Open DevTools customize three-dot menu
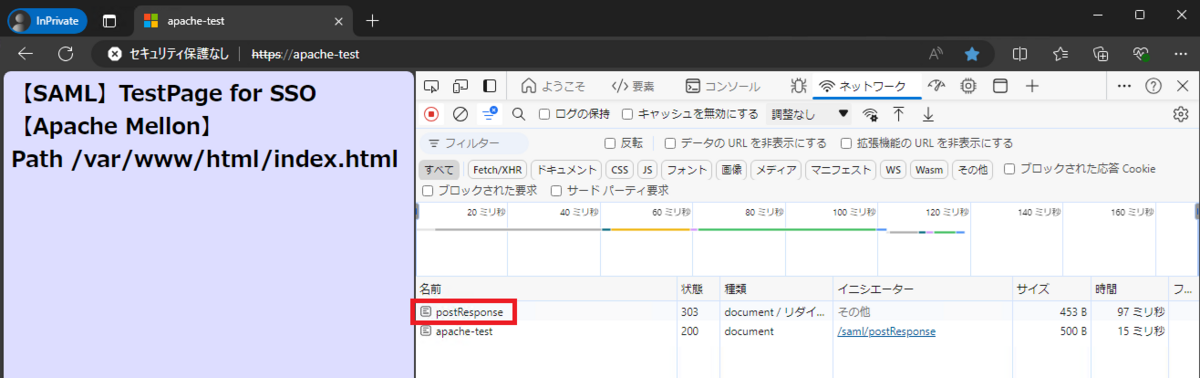Viewport: 1200px width, 378px height. coord(1124,86)
